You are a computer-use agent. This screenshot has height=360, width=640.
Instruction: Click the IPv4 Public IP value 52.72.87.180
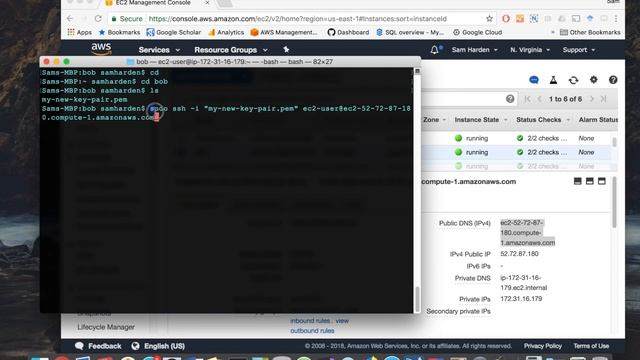click(x=519, y=254)
